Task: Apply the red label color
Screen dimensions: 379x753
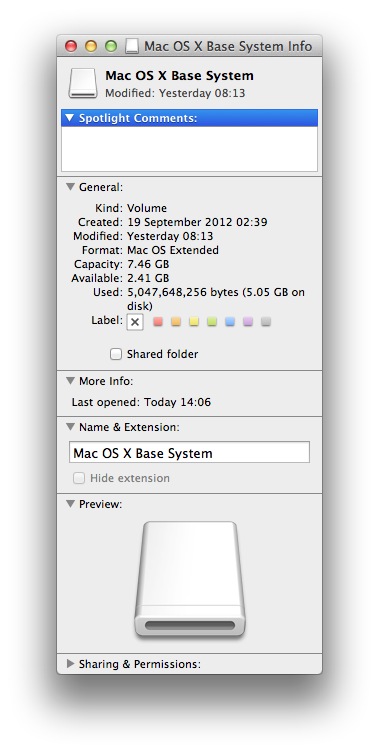Action: pyautogui.click(x=158, y=321)
